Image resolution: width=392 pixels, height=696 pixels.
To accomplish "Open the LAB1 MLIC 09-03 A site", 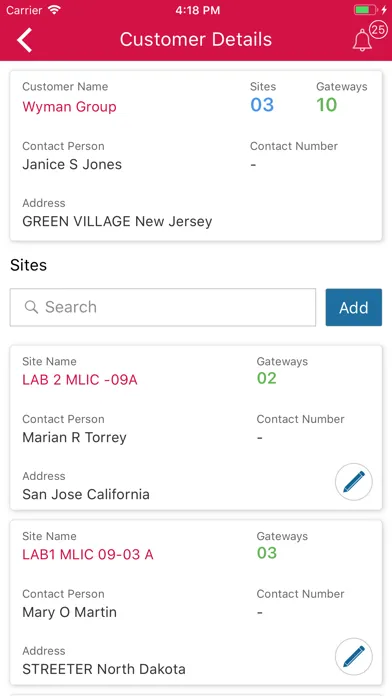I will [88, 554].
